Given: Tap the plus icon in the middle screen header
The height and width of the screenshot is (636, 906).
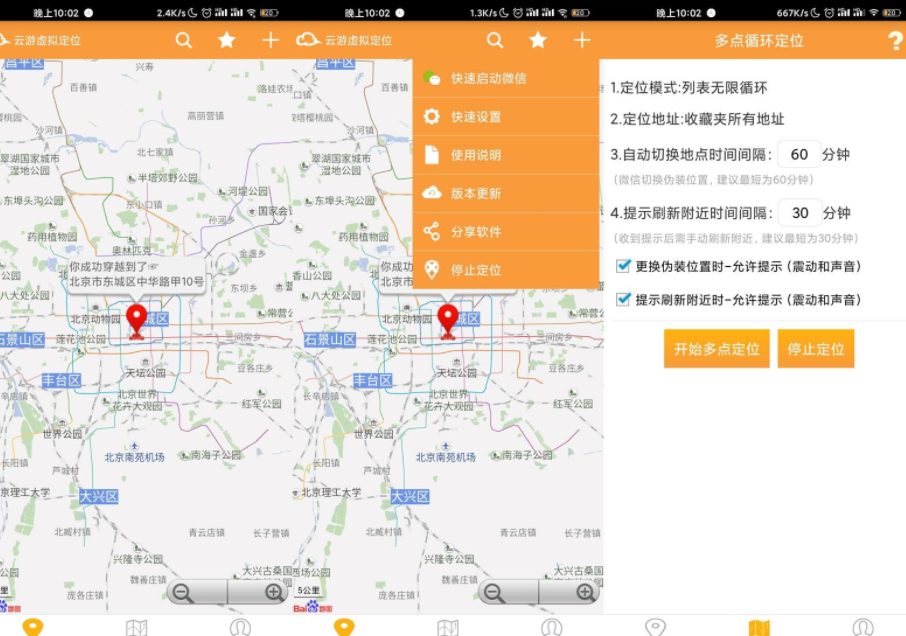Looking at the screenshot, I should [582, 40].
